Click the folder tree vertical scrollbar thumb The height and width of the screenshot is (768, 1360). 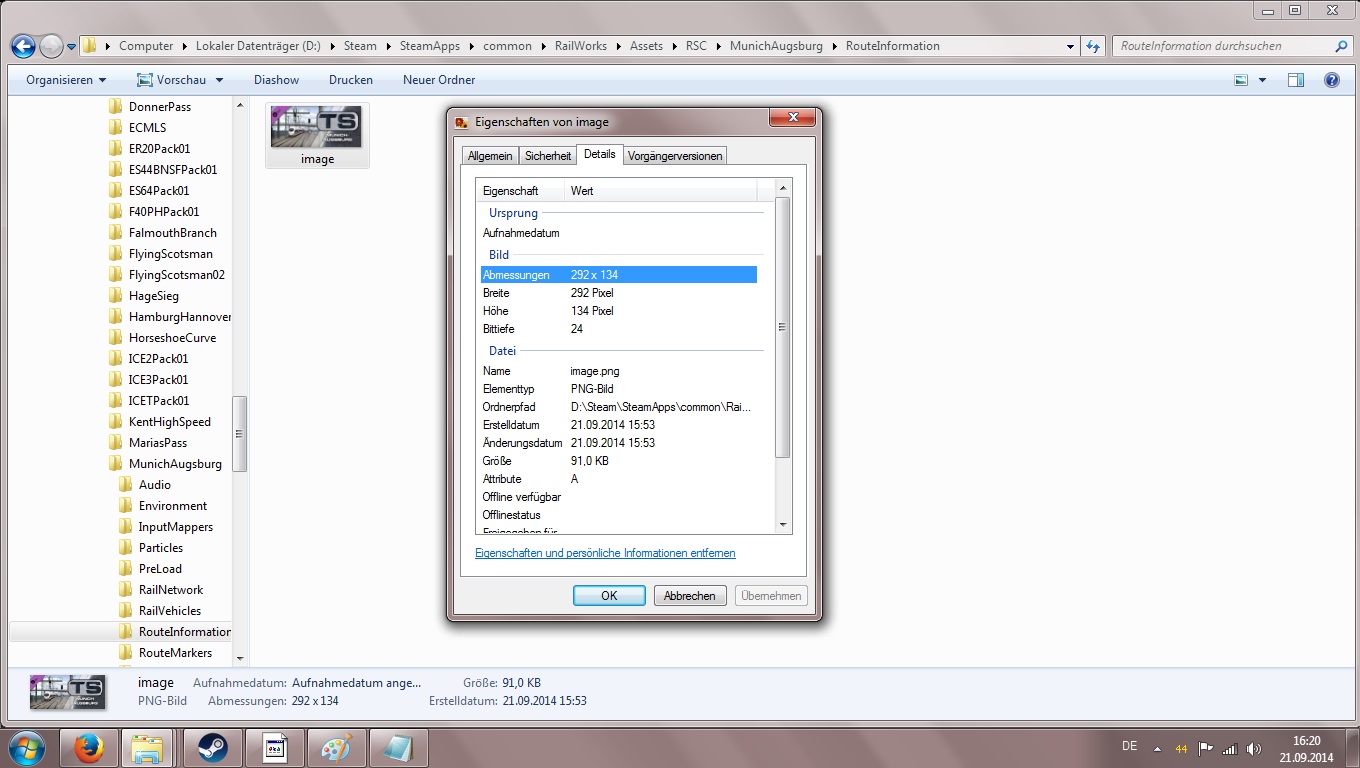click(239, 433)
